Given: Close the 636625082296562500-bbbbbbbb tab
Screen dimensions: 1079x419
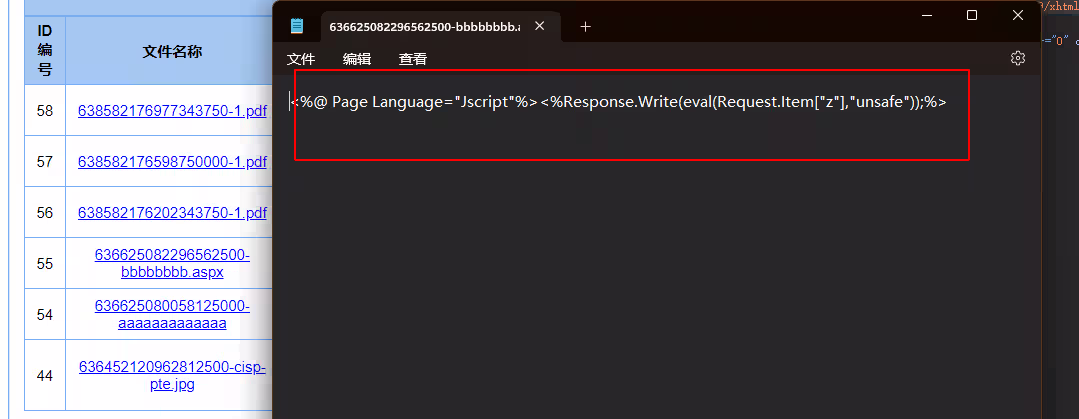Looking at the screenshot, I should coord(540,26).
